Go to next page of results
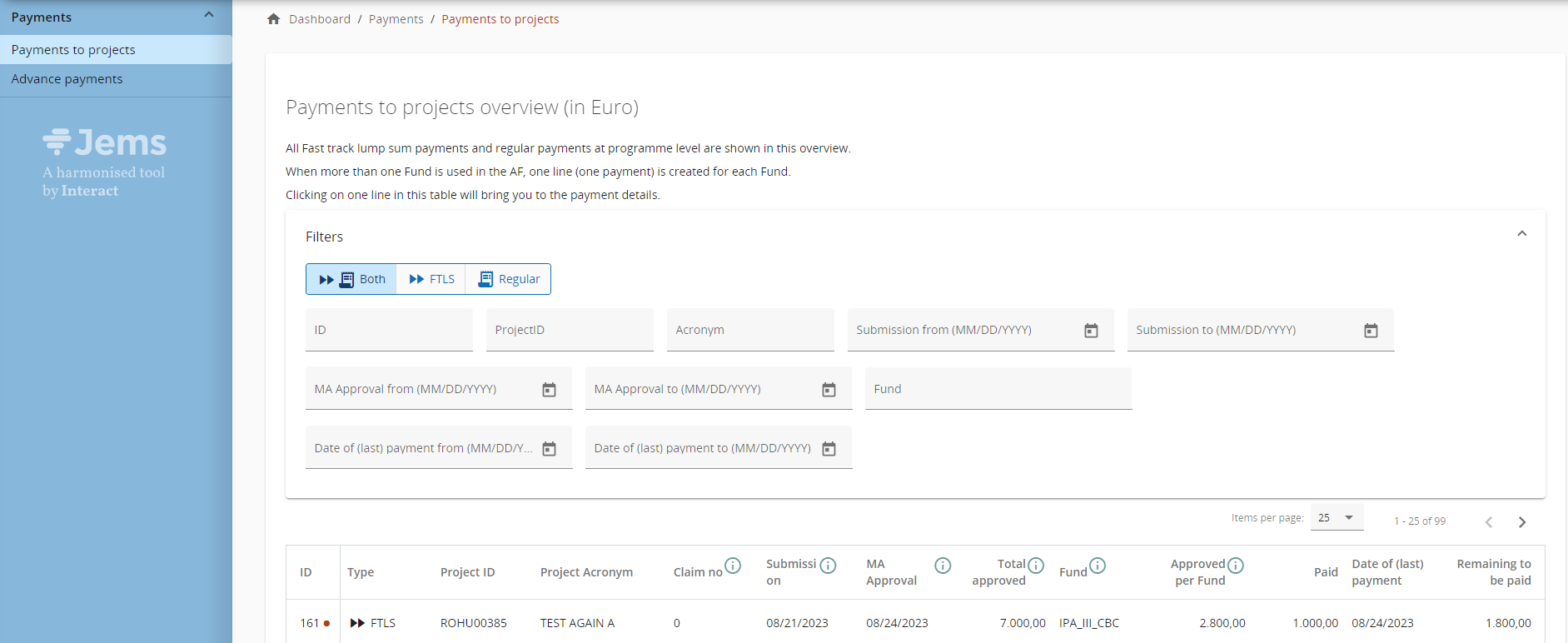The width and height of the screenshot is (1568, 643). click(x=1521, y=522)
